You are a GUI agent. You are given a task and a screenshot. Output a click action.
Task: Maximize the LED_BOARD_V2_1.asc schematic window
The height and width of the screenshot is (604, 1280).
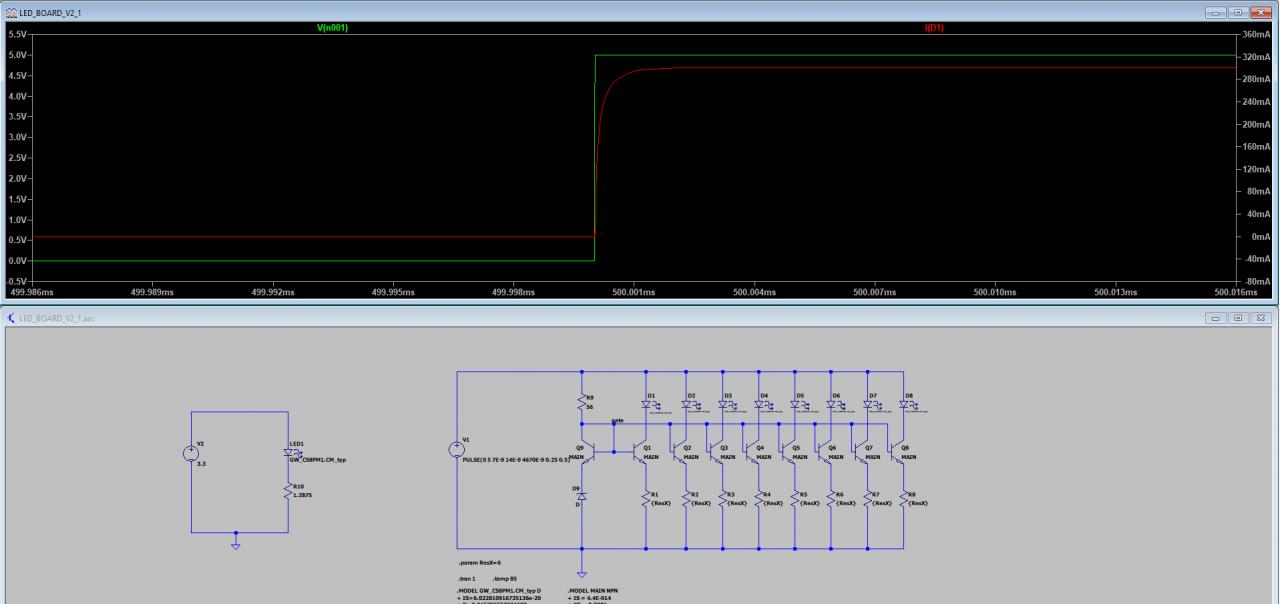[x=1239, y=318]
